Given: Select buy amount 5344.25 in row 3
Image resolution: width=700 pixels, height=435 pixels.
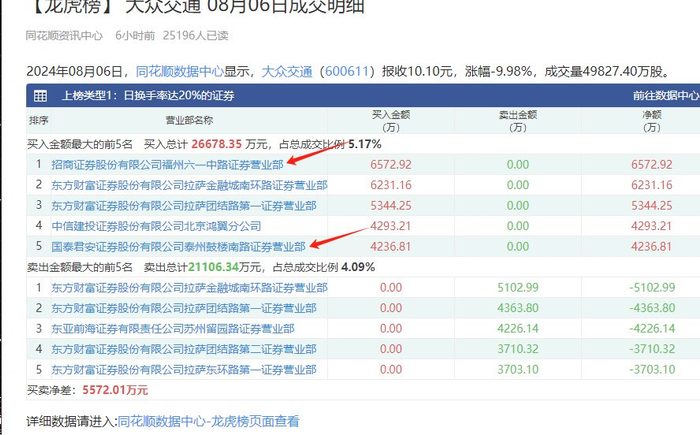Looking at the screenshot, I should pyautogui.click(x=391, y=206).
